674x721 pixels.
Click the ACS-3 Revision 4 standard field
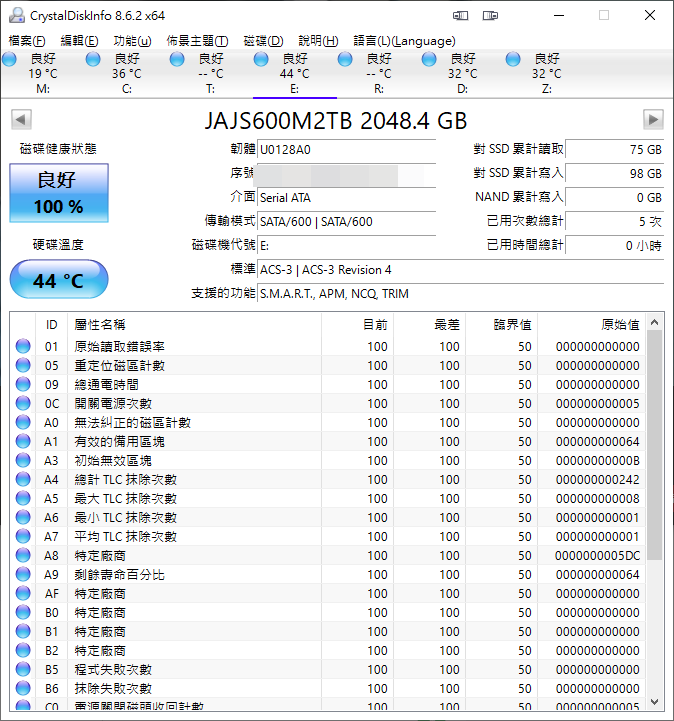[x=460, y=269]
